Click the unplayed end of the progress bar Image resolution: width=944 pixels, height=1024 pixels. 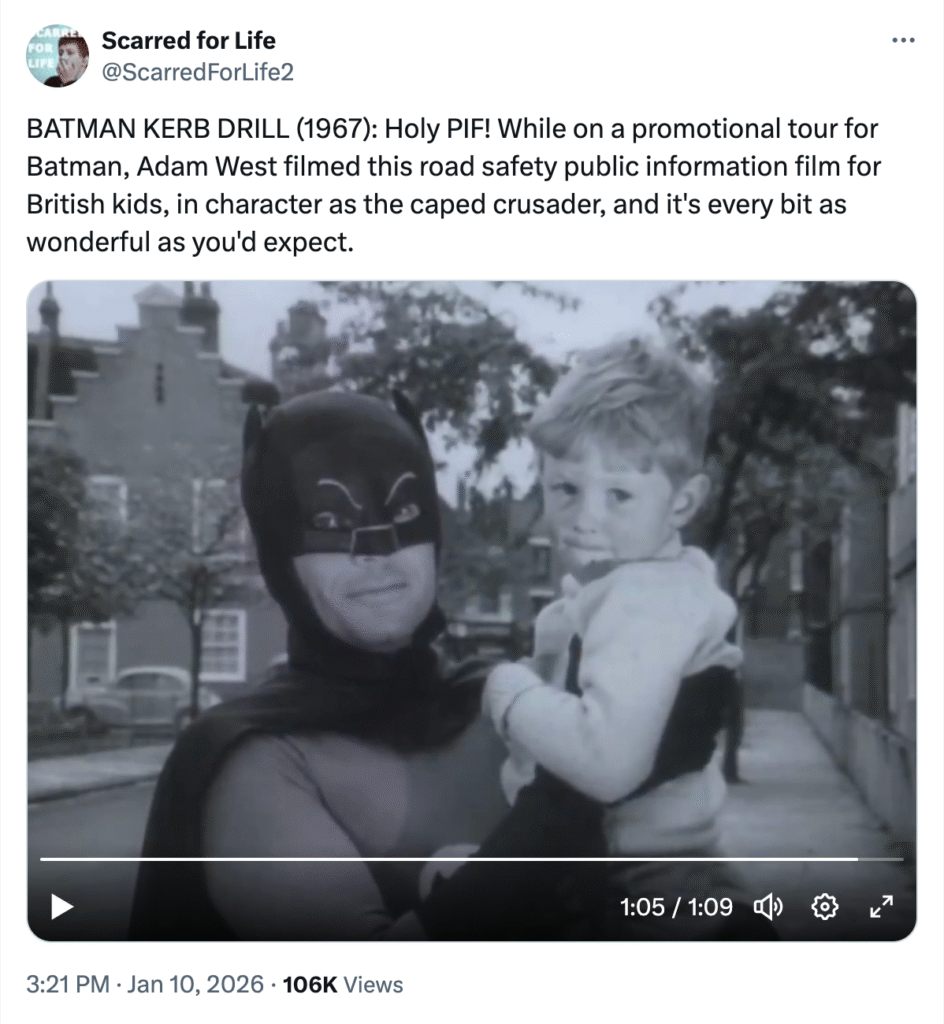click(x=881, y=858)
